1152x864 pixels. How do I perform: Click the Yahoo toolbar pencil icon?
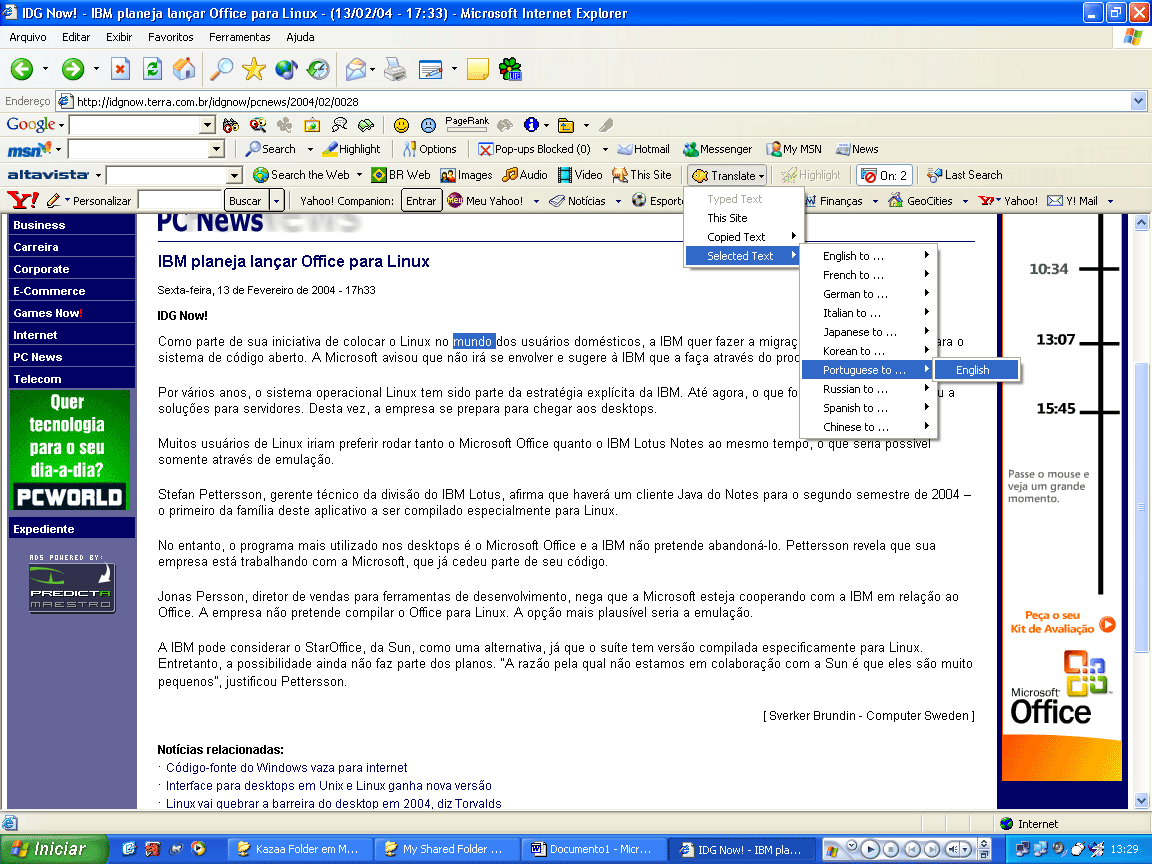click(x=54, y=200)
